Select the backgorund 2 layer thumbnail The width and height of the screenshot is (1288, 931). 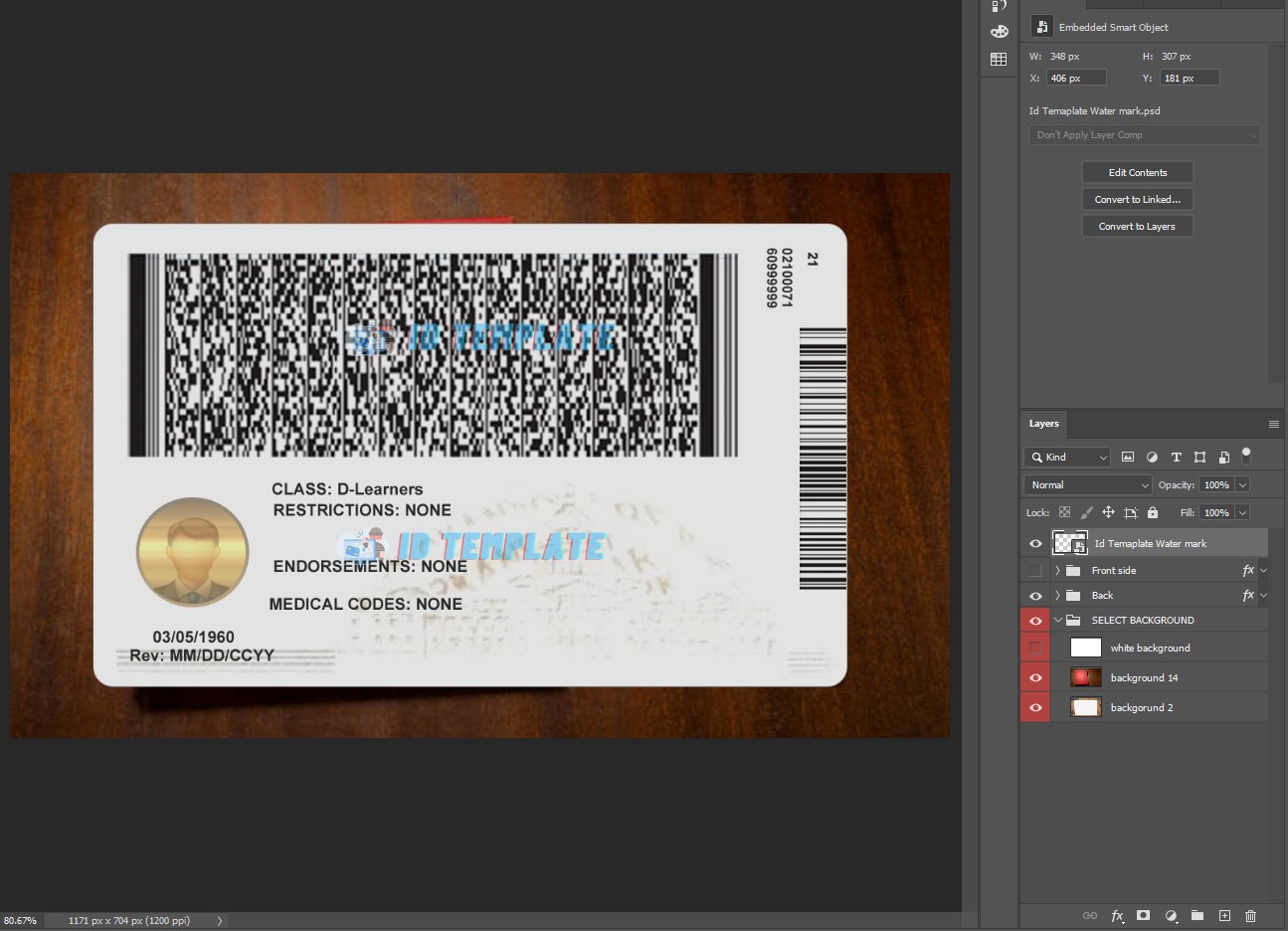(x=1085, y=707)
